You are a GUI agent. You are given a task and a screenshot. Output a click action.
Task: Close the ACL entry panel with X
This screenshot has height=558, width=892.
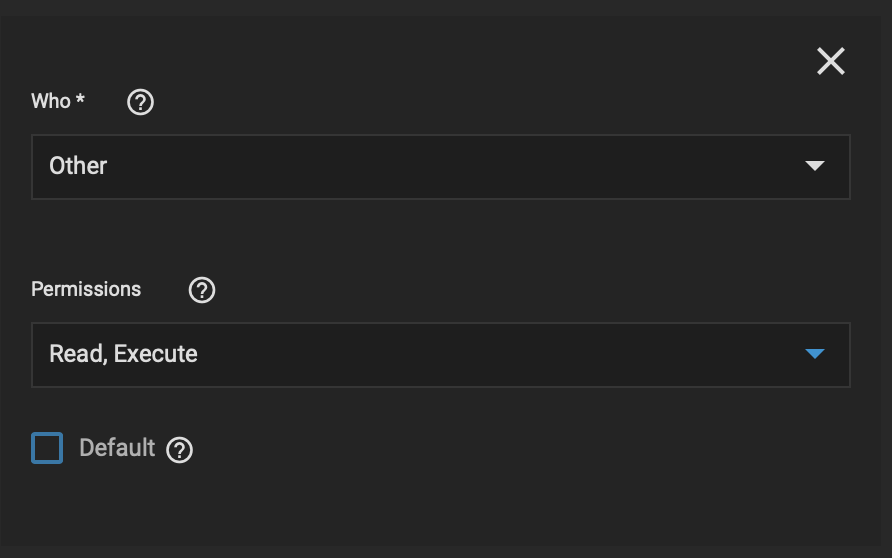tap(831, 61)
